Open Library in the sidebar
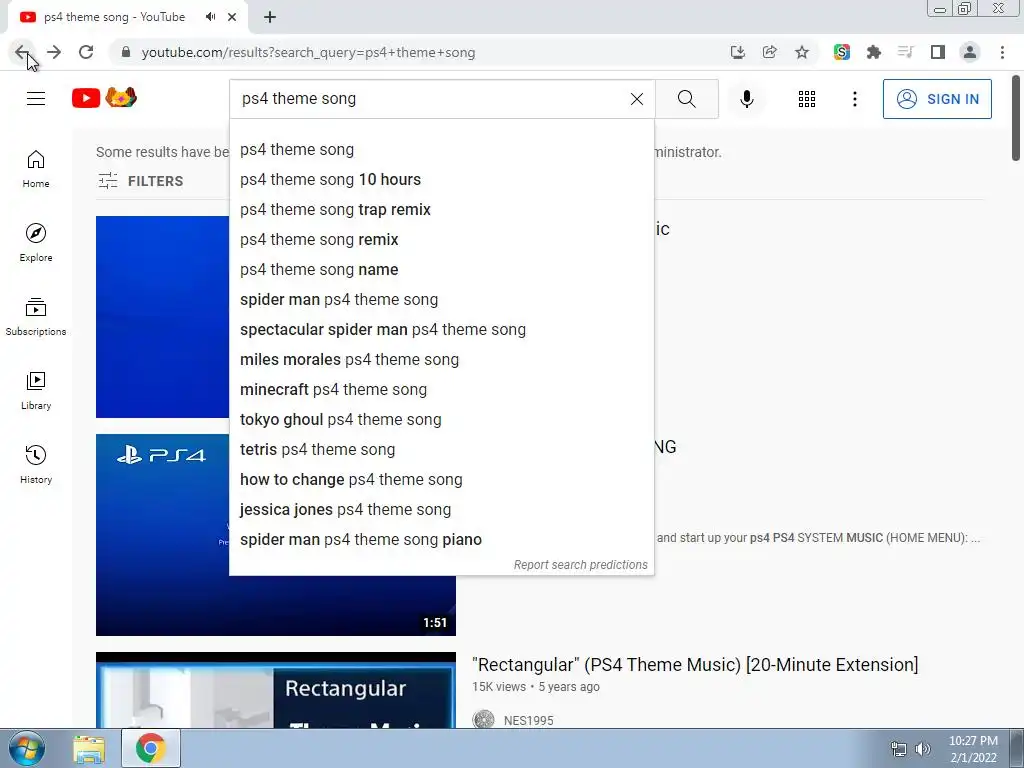Image resolution: width=1024 pixels, height=768 pixels. coord(36,391)
